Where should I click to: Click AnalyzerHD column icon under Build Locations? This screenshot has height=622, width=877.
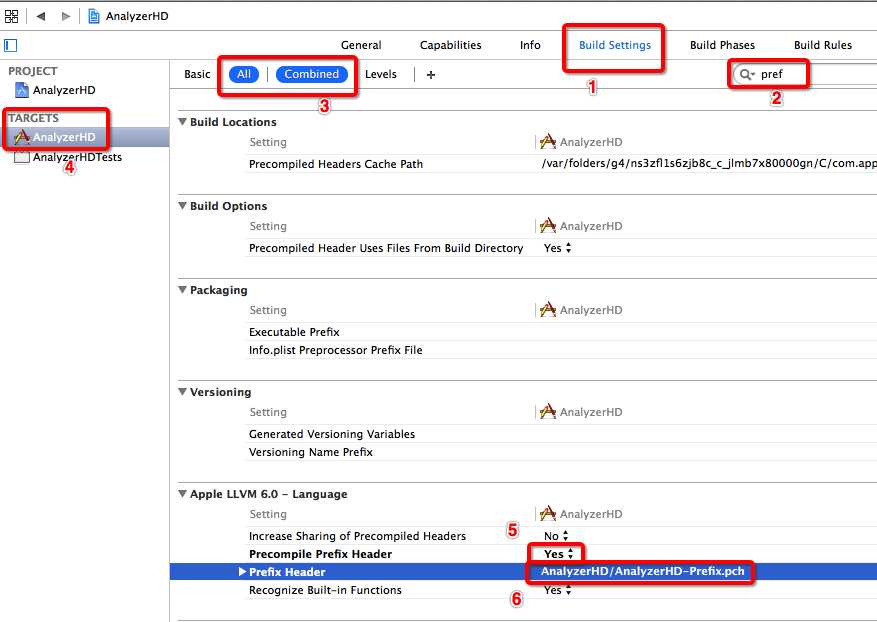[548, 142]
